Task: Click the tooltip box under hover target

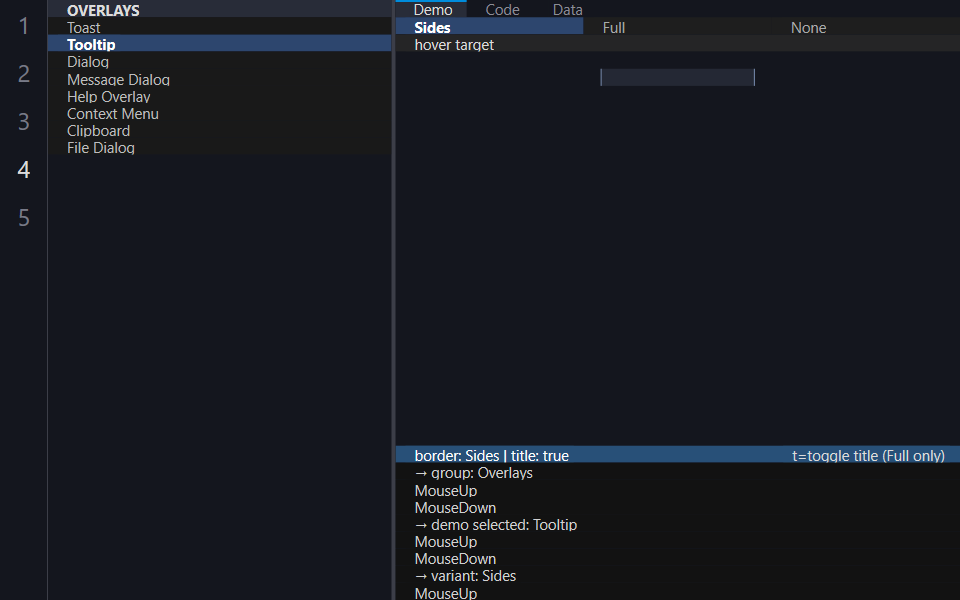Action: (x=677, y=77)
